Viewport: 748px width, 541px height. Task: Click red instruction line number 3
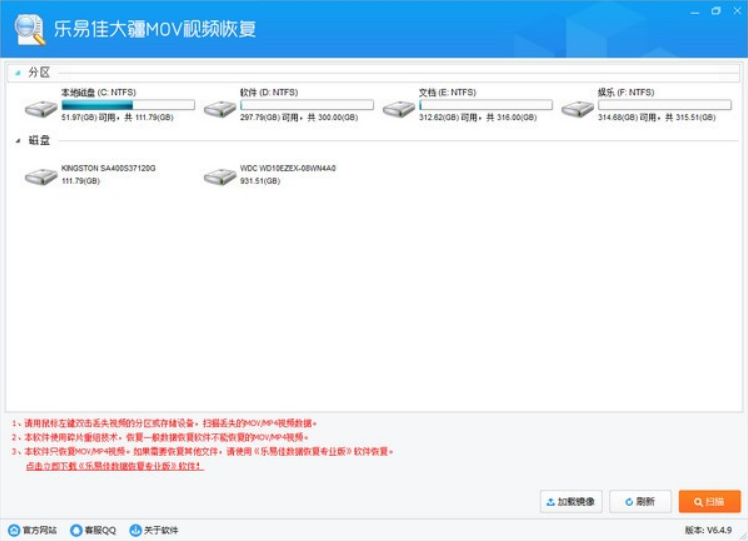tap(202, 451)
